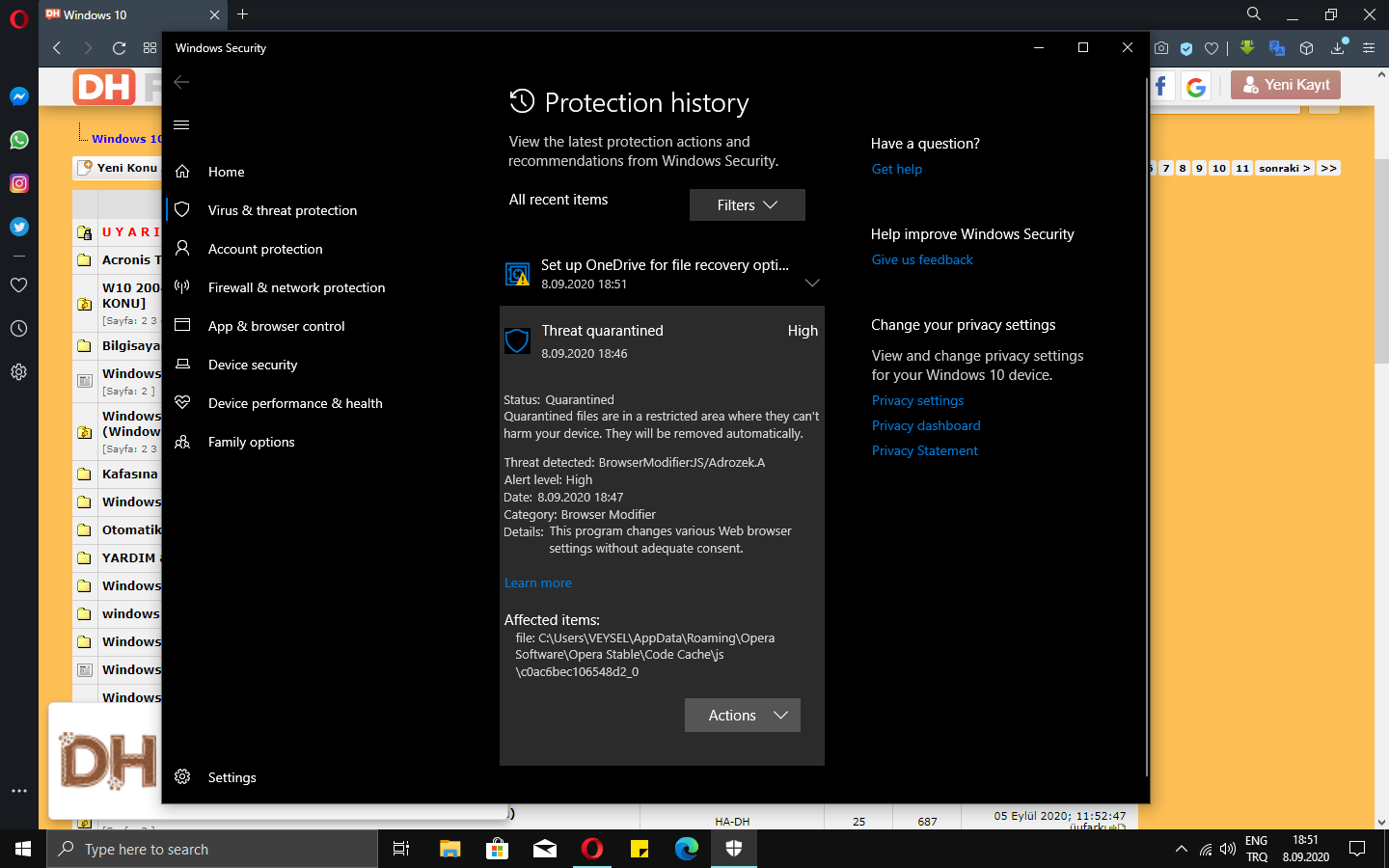Click Opera tab search magnifier
Image resolution: width=1389 pixels, height=868 pixels.
1254,14
